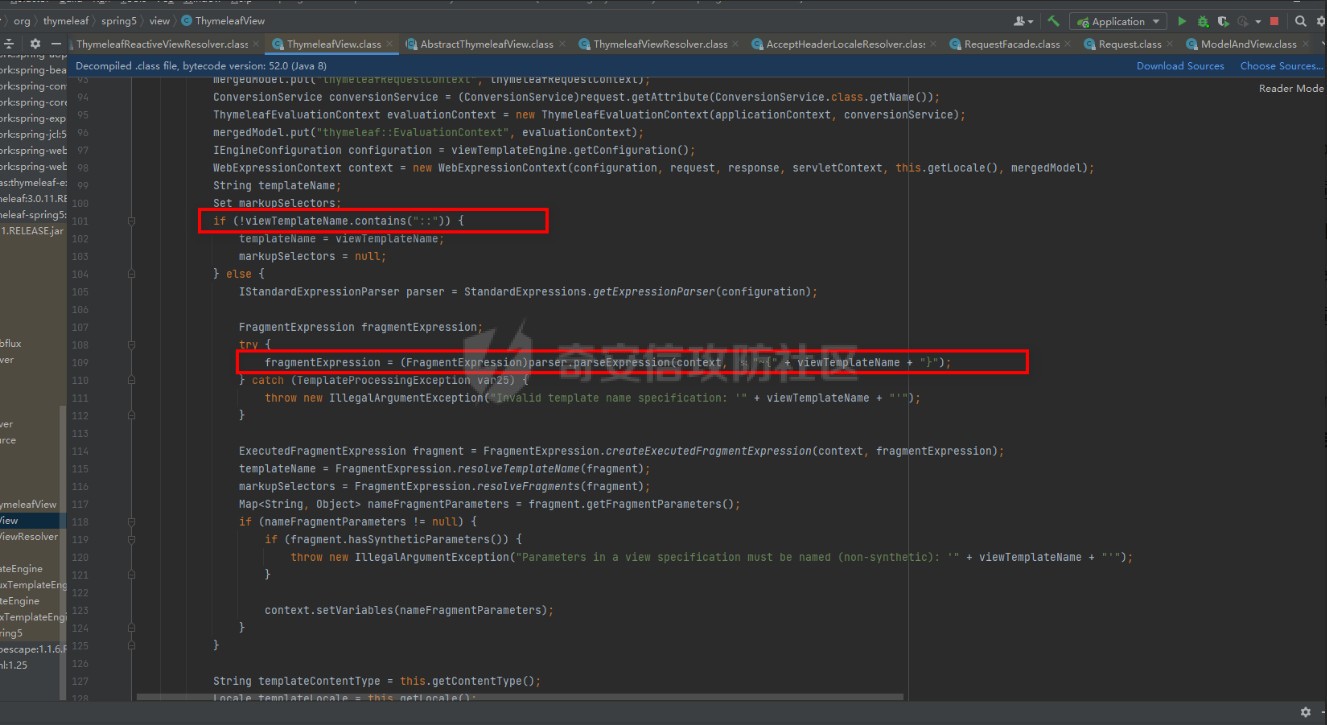Open project panel gear settings

pyautogui.click(x=35, y=44)
